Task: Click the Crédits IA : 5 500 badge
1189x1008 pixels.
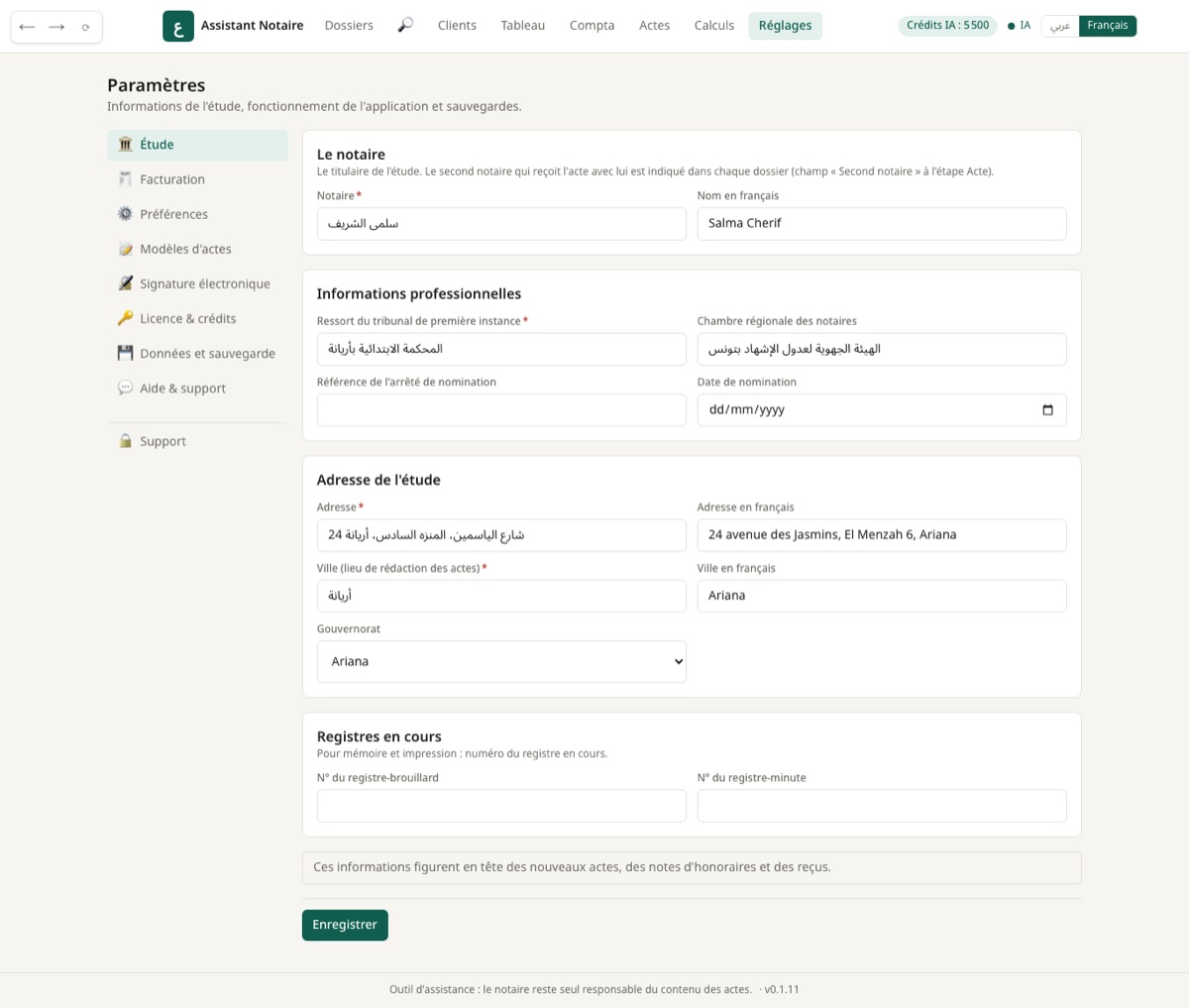Action: [947, 26]
